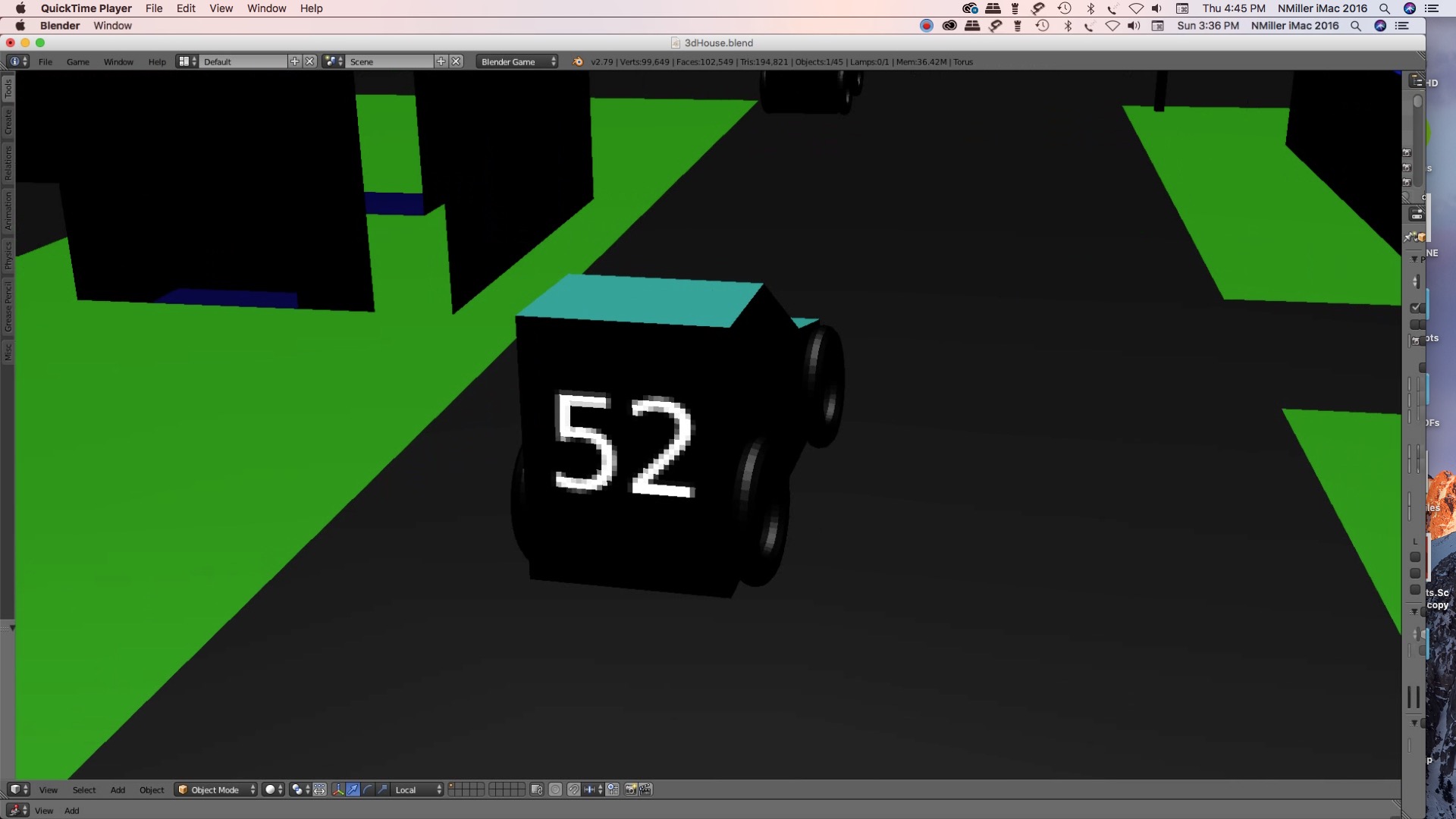Open the Local transform orientation dropdown
The width and height of the screenshot is (1456, 819).
click(418, 789)
